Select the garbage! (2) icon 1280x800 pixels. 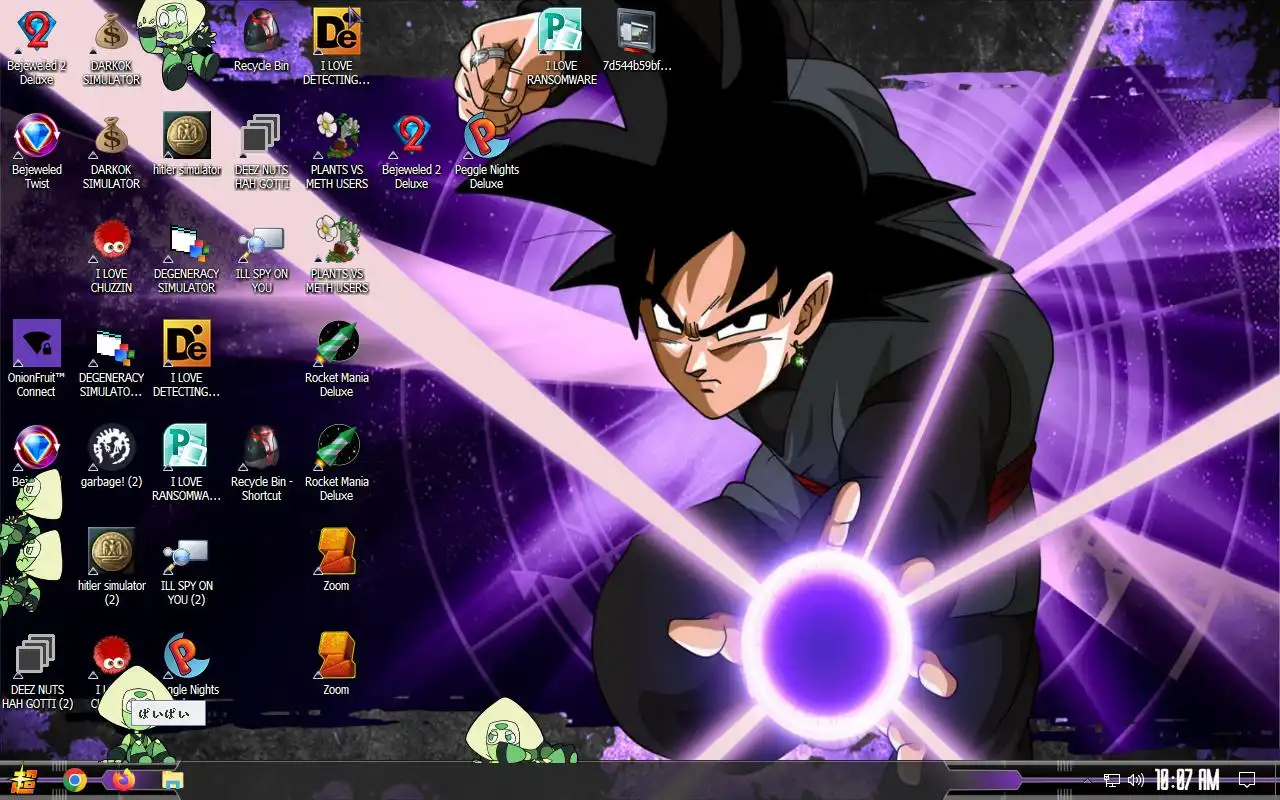tap(111, 449)
